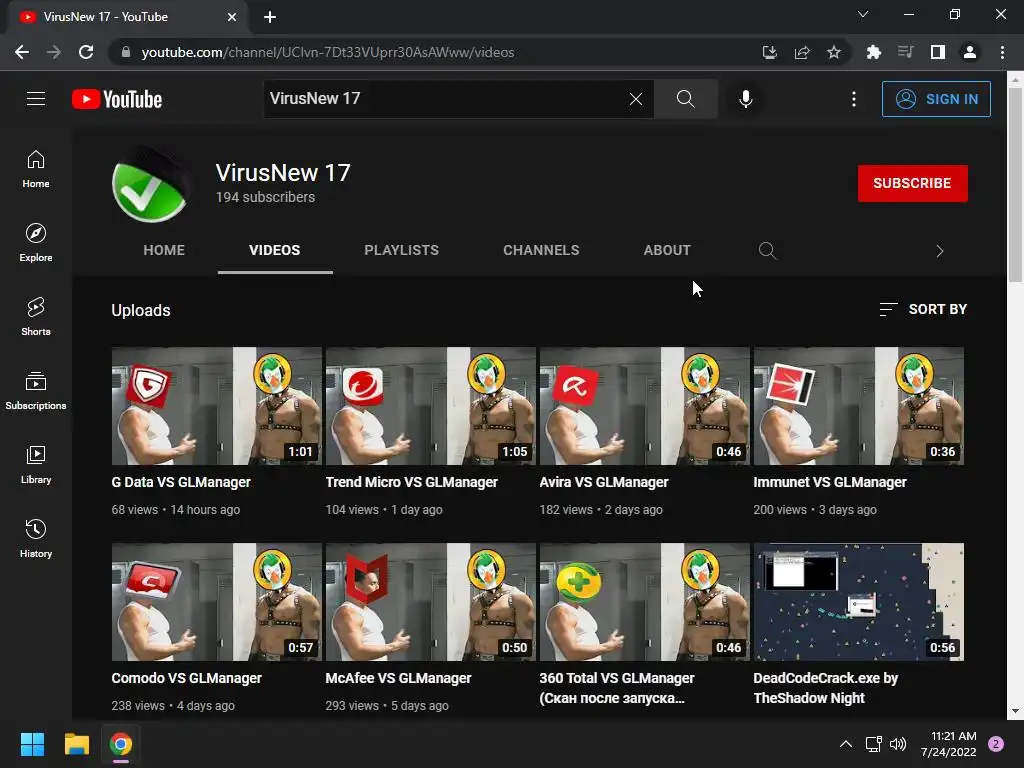Image resolution: width=1024 pixels, height=768 pixels.
Task: Open G Data VS GLManager title
Action: click(x=181, y=482)
